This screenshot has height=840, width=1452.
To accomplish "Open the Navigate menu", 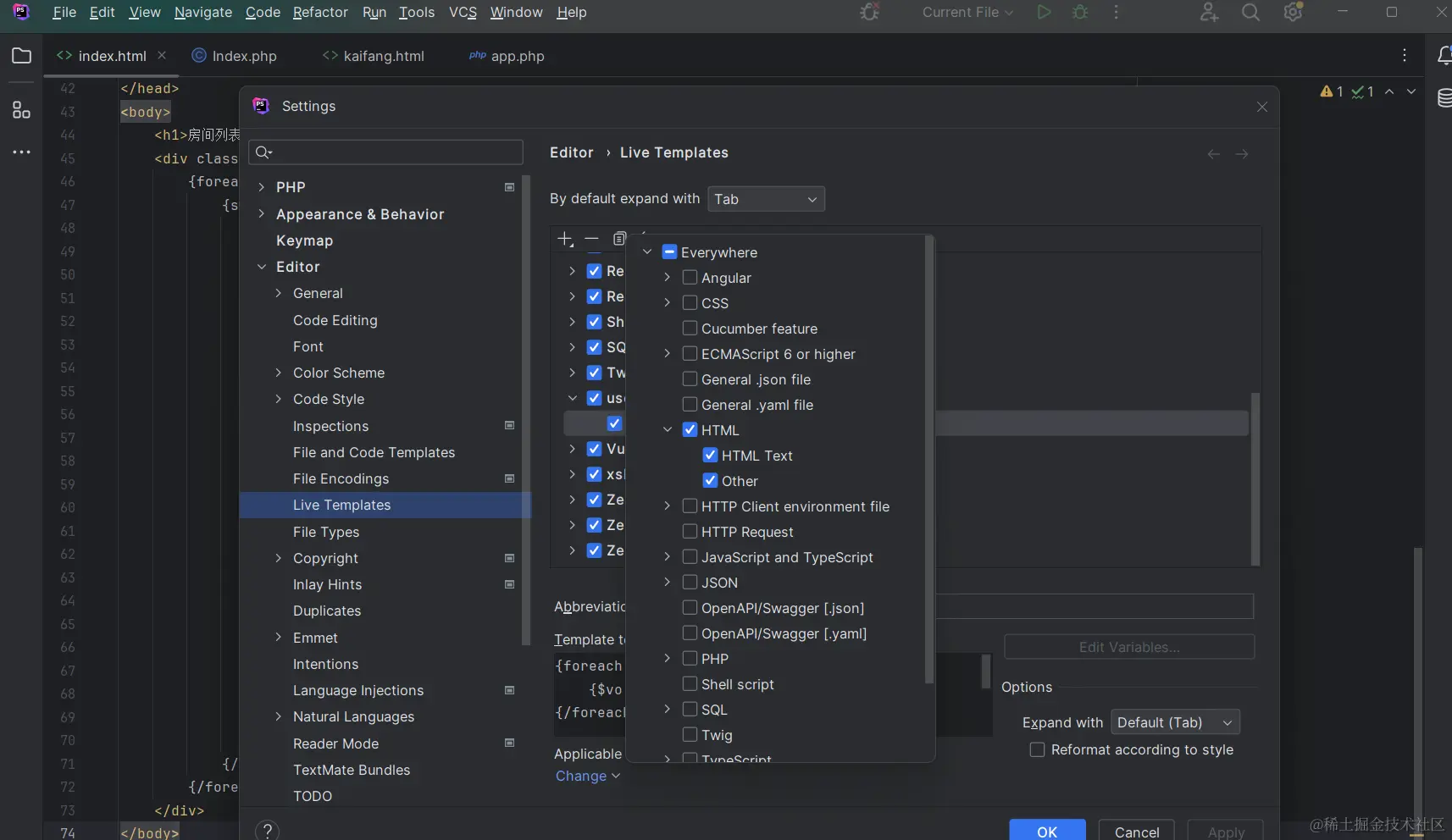I will (203, 13).
